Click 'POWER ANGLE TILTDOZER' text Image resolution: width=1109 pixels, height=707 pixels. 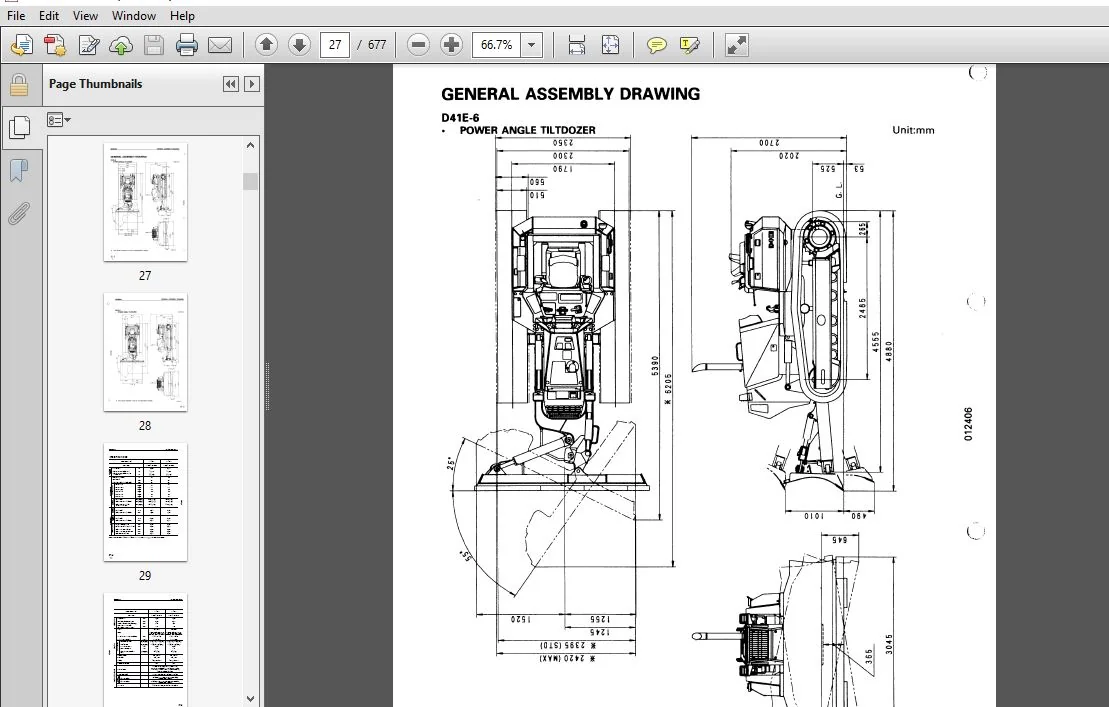(527, 130)
